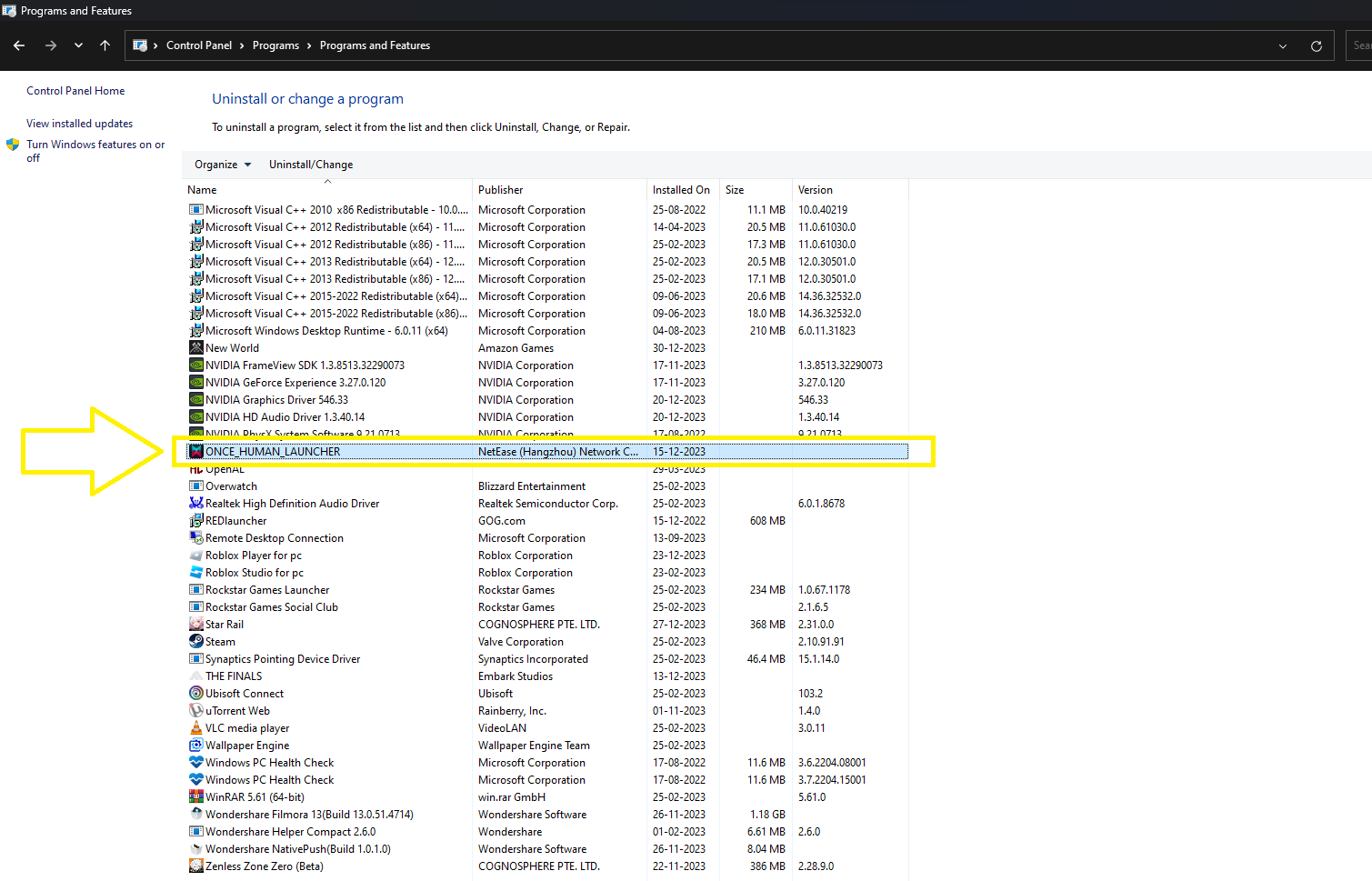This screenshot has height=881, width=1372.
Task: Click the 1.18 GB size cell
Action: pos(767,815)
